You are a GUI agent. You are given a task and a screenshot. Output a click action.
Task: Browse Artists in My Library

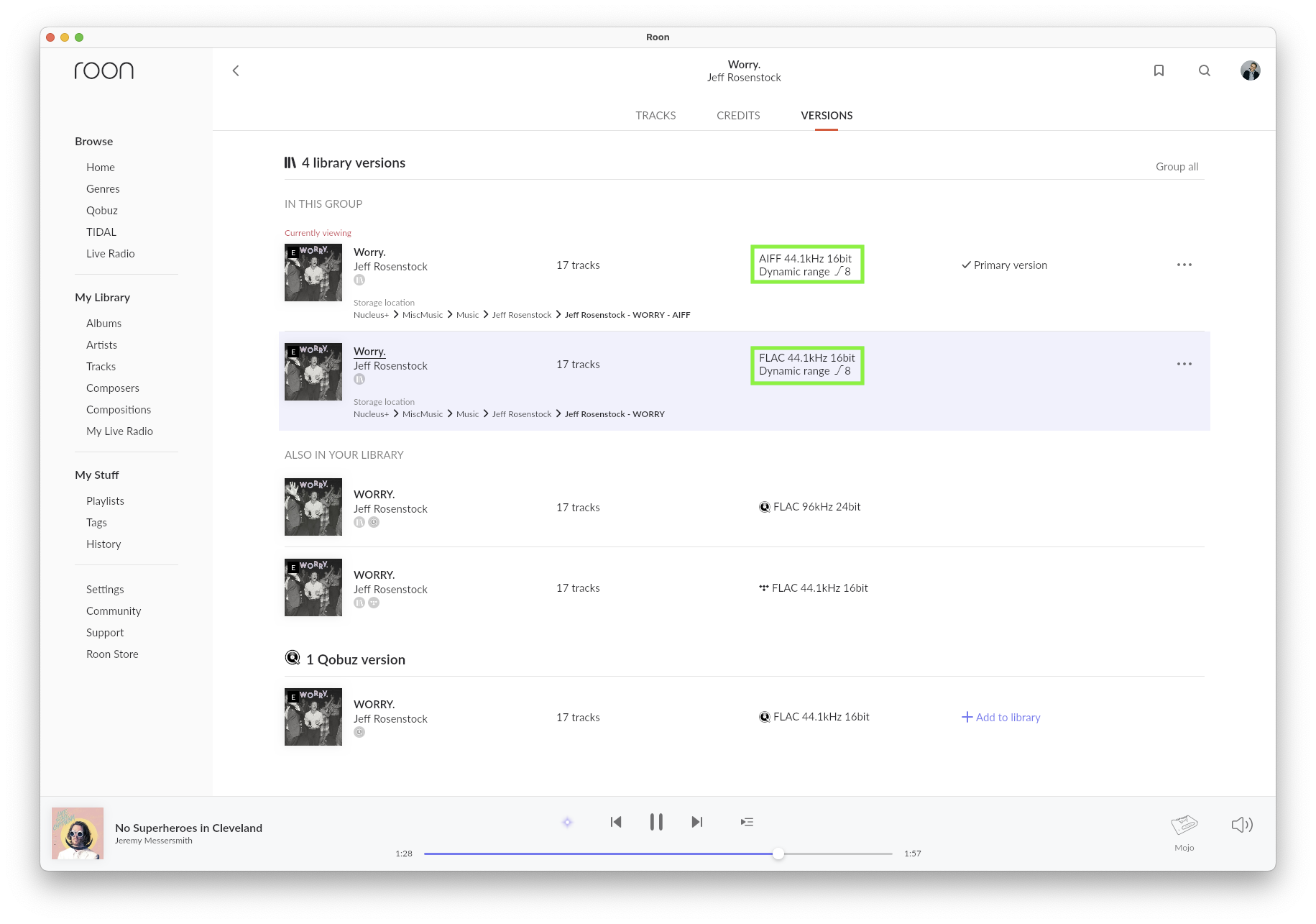click(102, 344)
